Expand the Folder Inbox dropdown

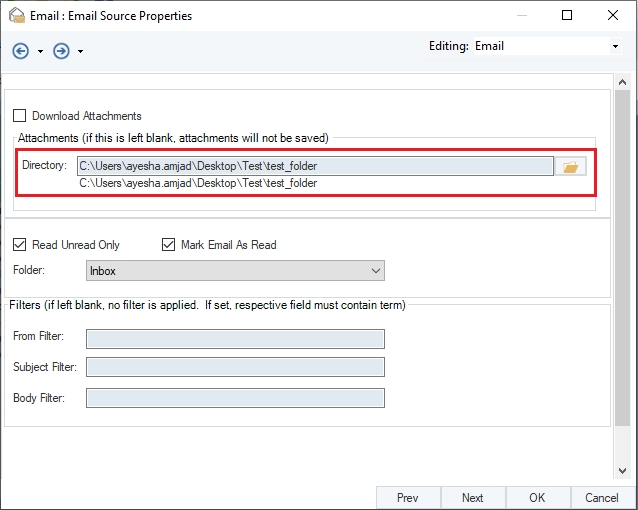375,271
